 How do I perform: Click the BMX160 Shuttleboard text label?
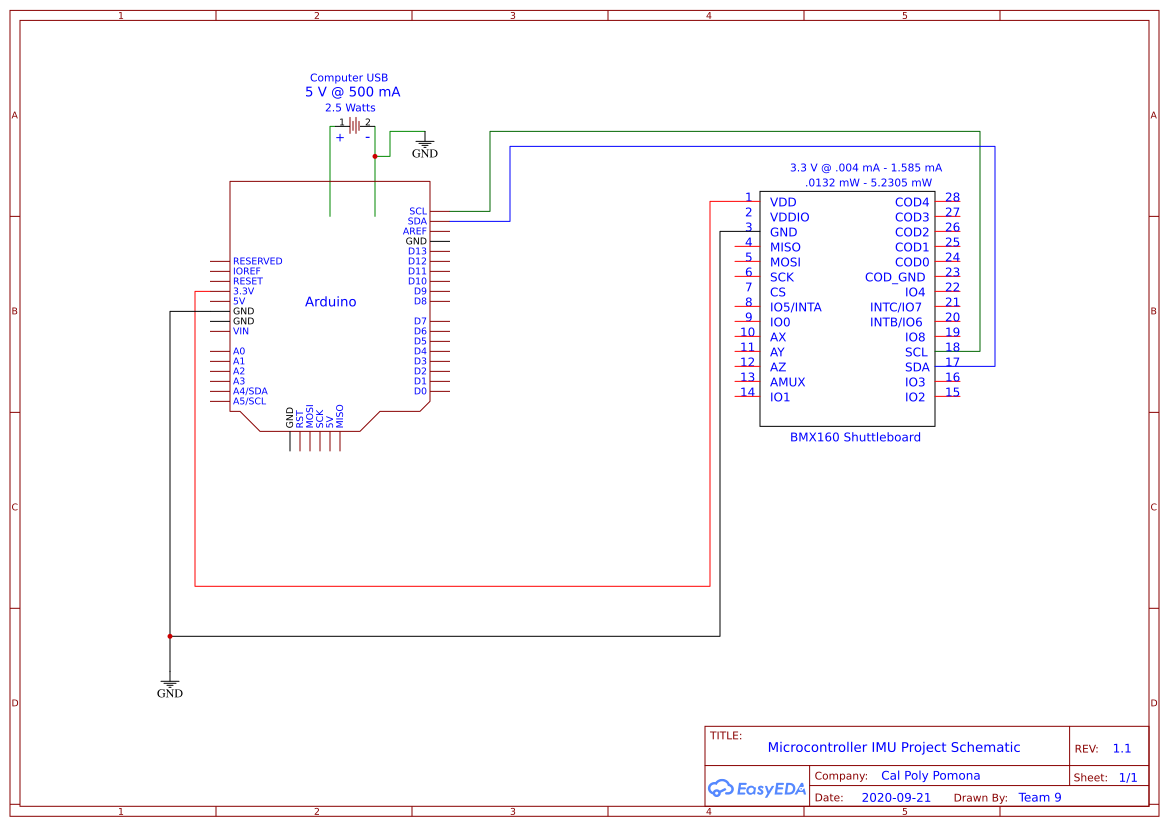coord(856,437)
